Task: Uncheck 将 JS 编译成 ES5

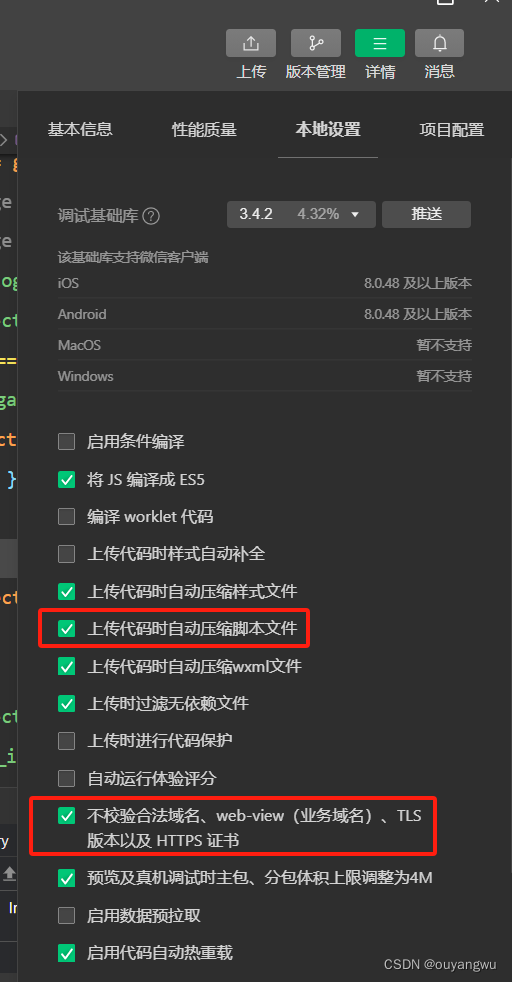Action: pos(66,480)
